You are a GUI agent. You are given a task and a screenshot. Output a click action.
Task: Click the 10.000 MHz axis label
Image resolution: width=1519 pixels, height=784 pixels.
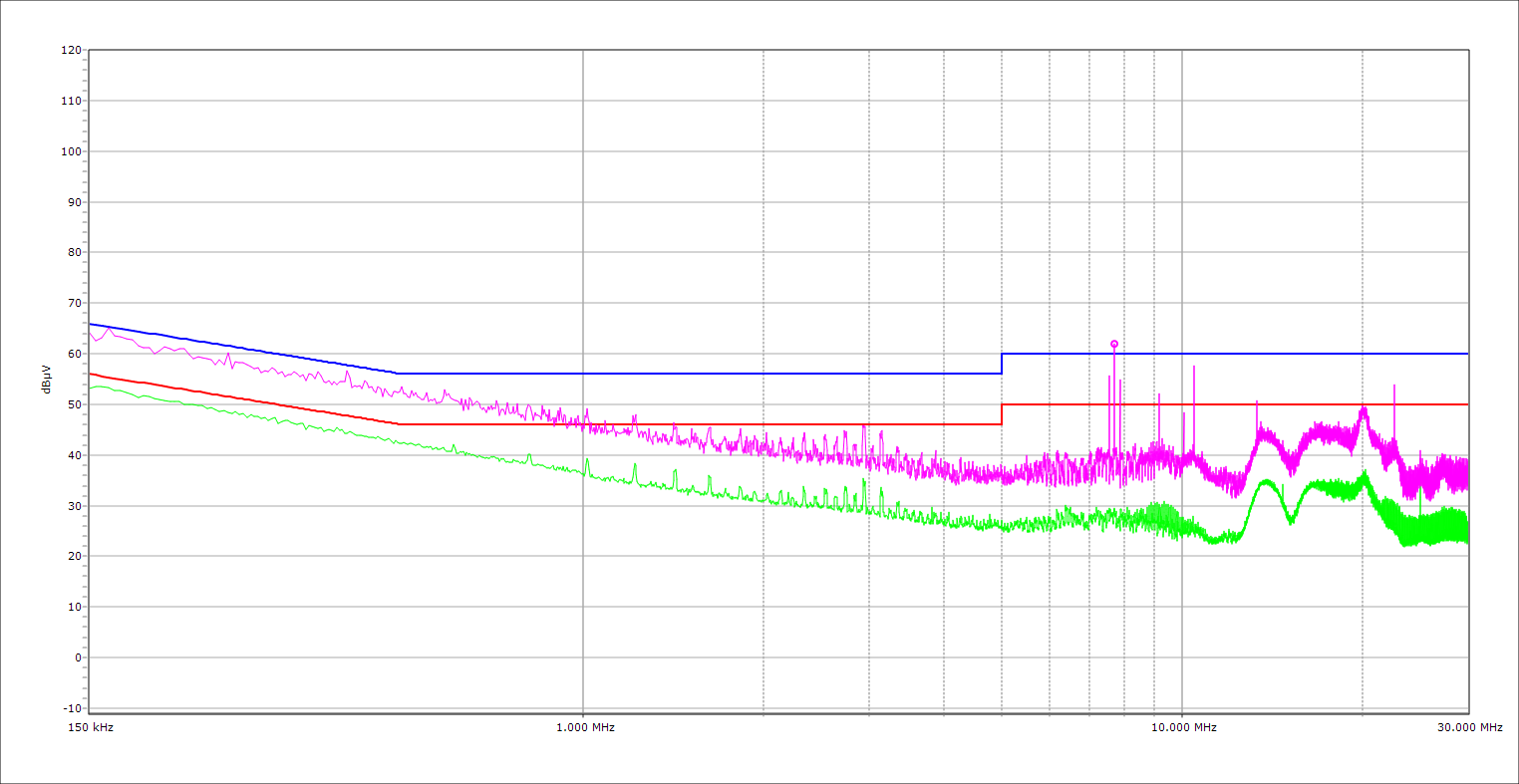pyautogui.click(x=1184, y=727)
